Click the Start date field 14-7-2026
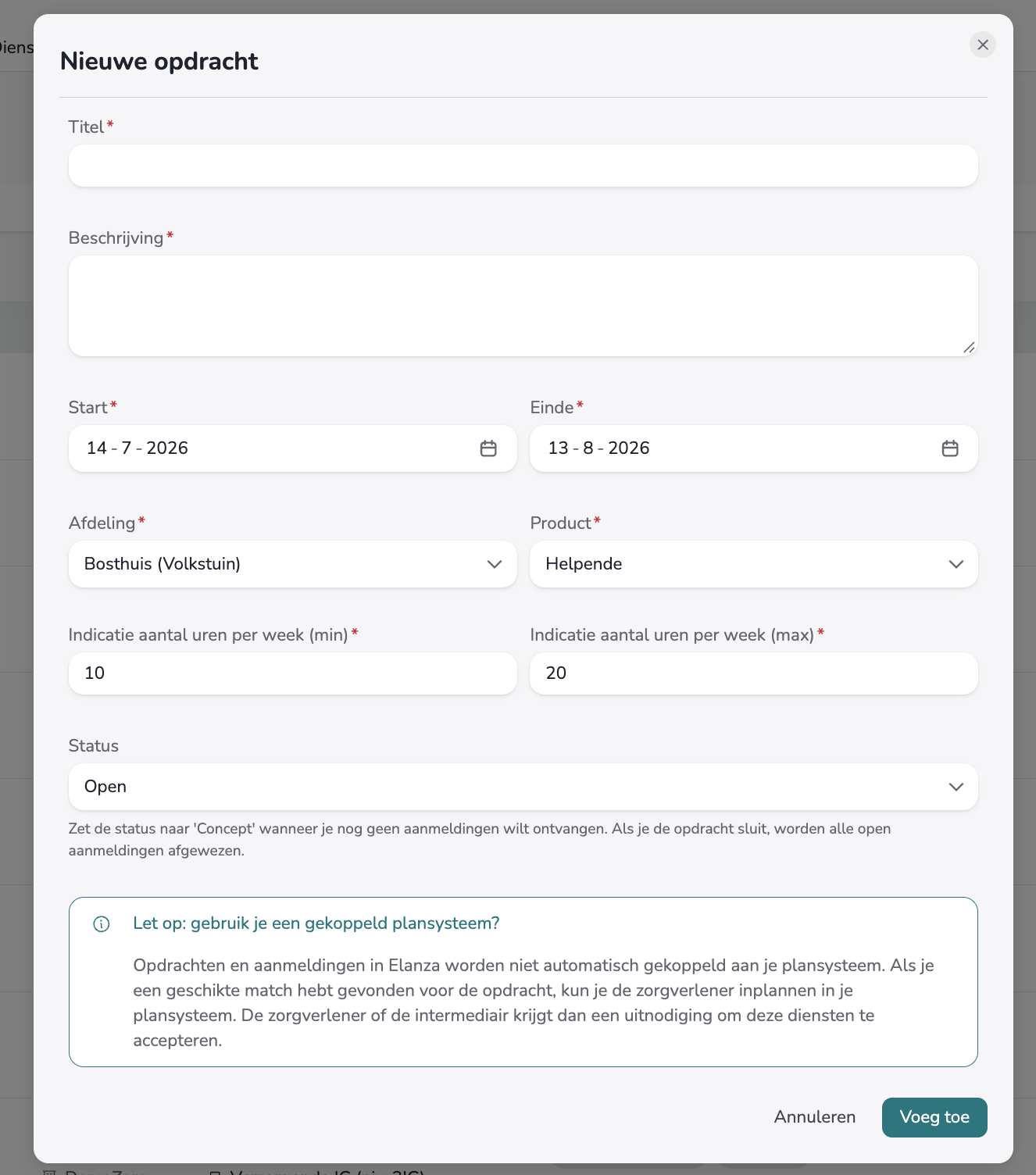Screen dimensions: 1036x1175 pos(293,448)
